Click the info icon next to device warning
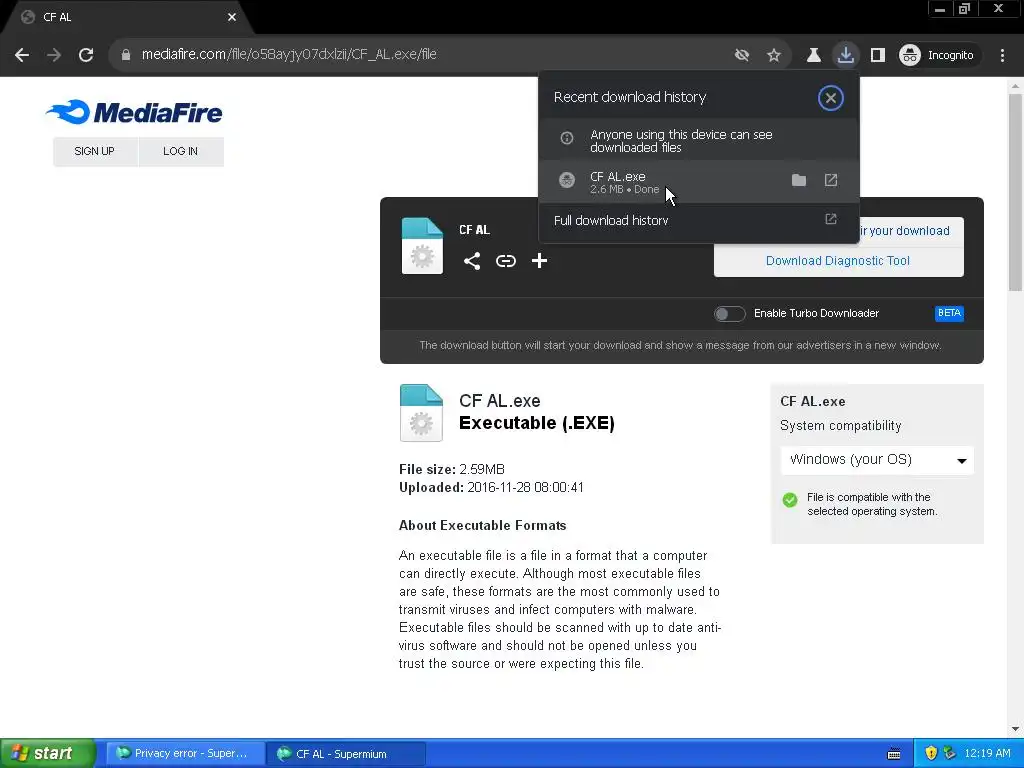This screenshot has width=1024, height=768. (567, 138)
